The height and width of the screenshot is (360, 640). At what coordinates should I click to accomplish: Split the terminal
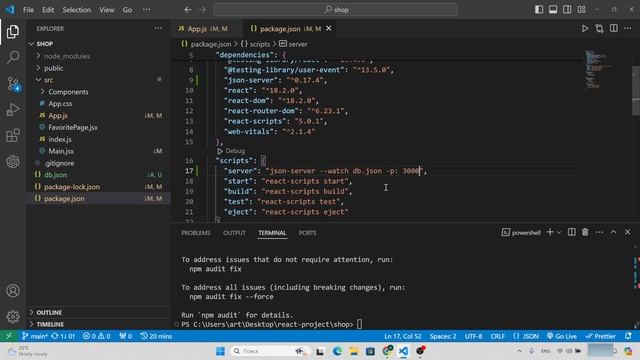571,232
